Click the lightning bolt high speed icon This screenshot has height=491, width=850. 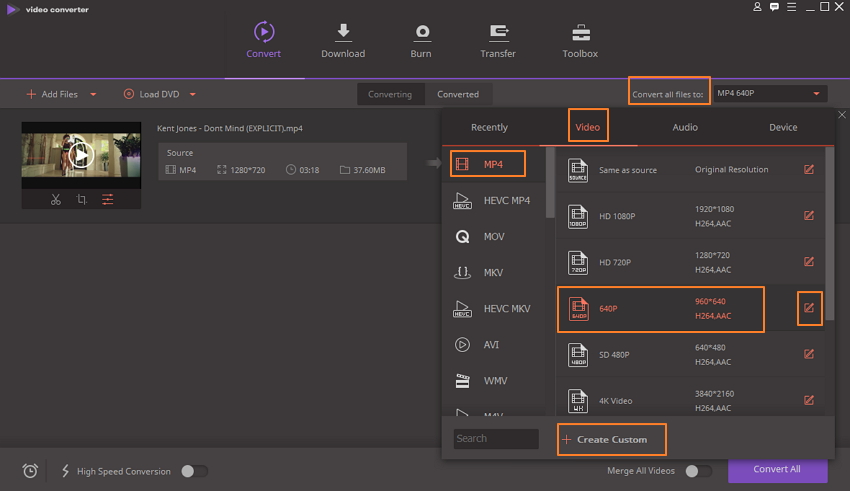pos(65,470)
